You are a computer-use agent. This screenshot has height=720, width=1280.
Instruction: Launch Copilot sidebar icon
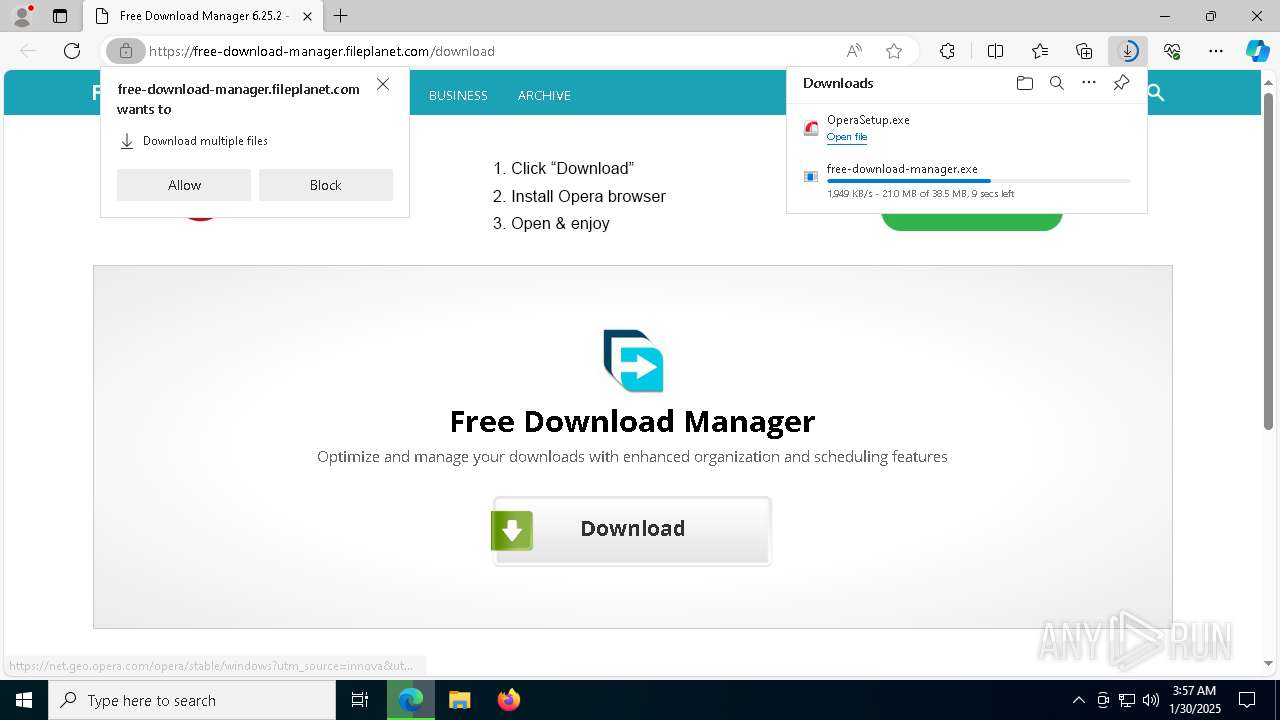point(1257,51)
